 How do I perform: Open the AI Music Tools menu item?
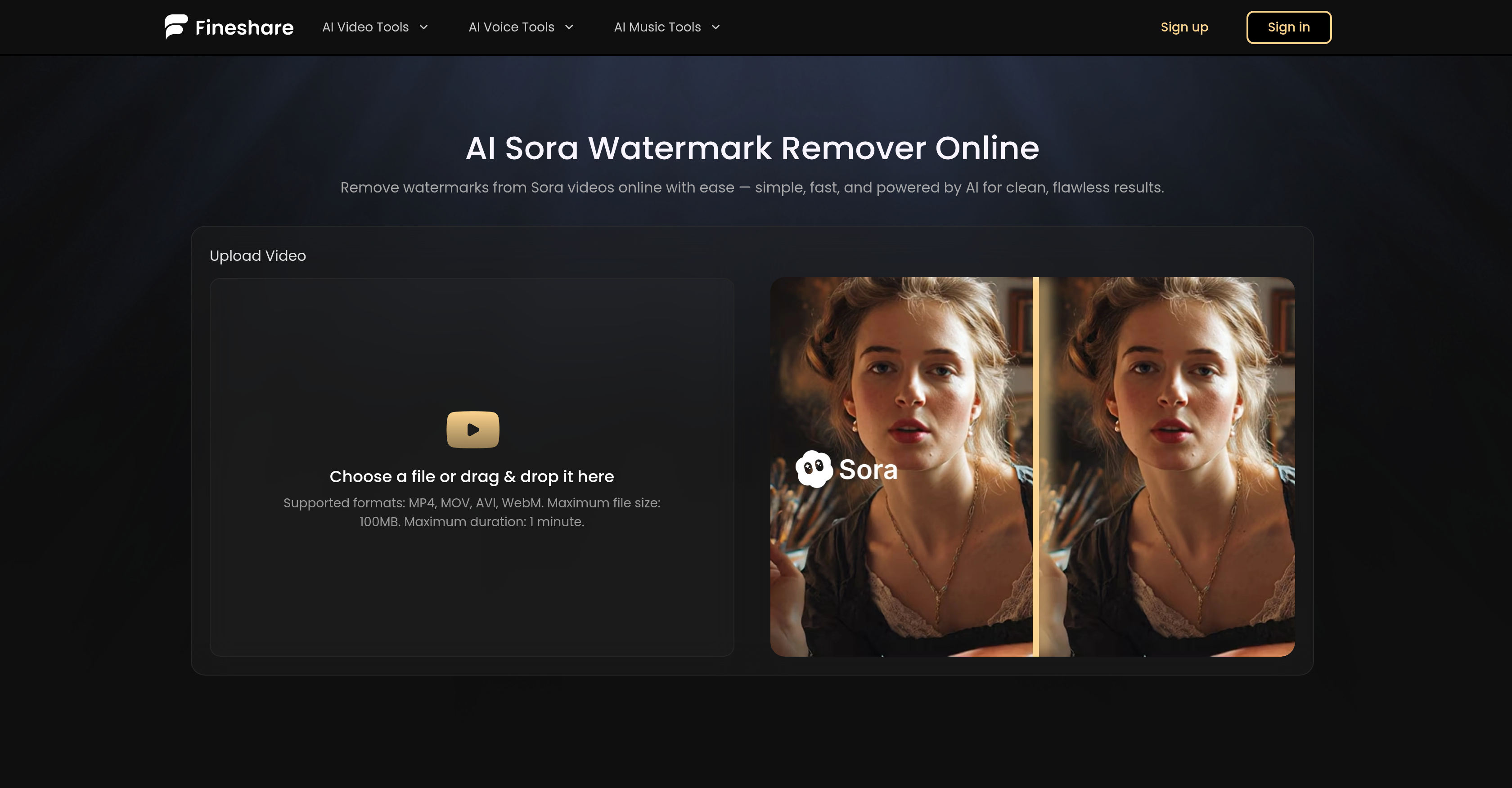coord(657,27)
